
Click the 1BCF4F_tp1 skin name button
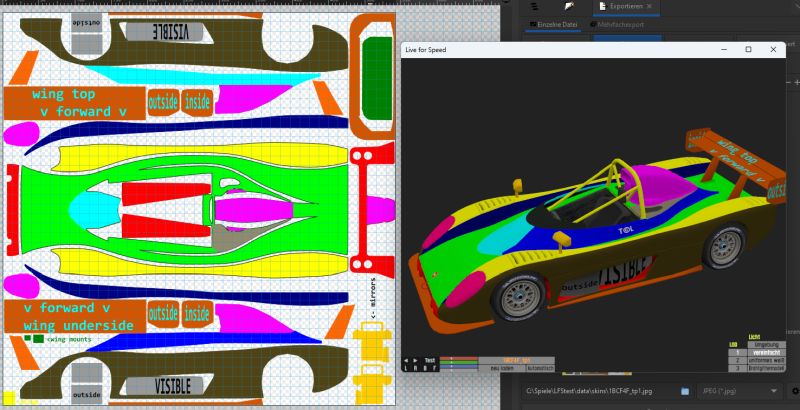tap(517, 360)
